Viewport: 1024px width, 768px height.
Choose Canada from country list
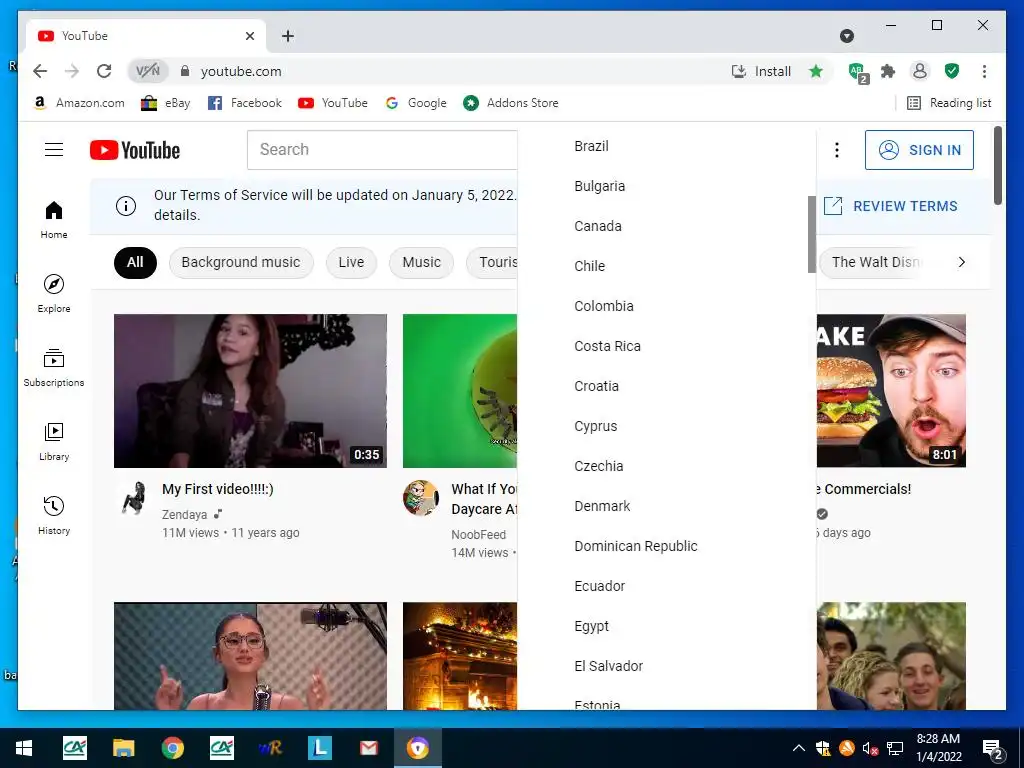666,226
